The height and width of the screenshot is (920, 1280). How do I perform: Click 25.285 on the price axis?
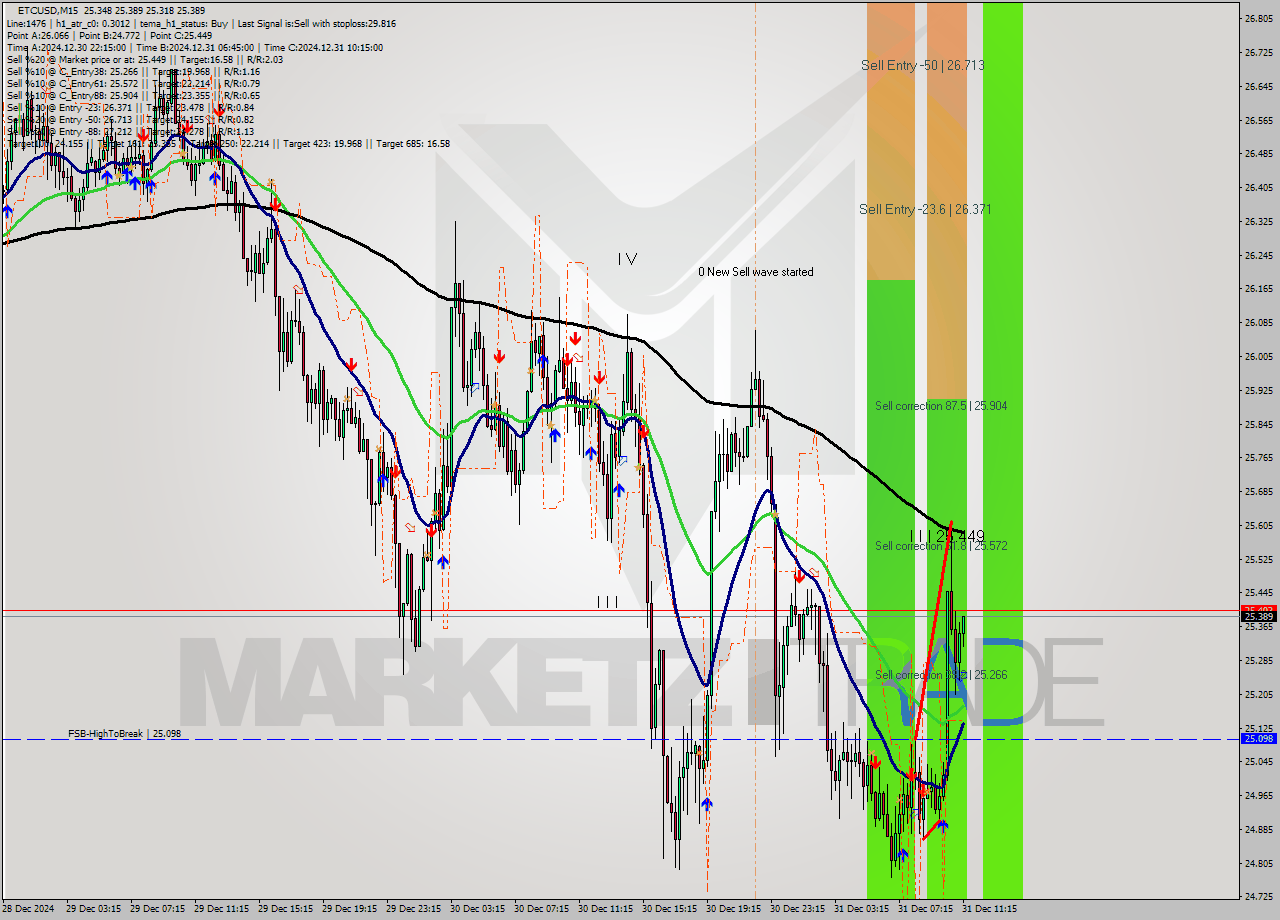coord(1258,660)
